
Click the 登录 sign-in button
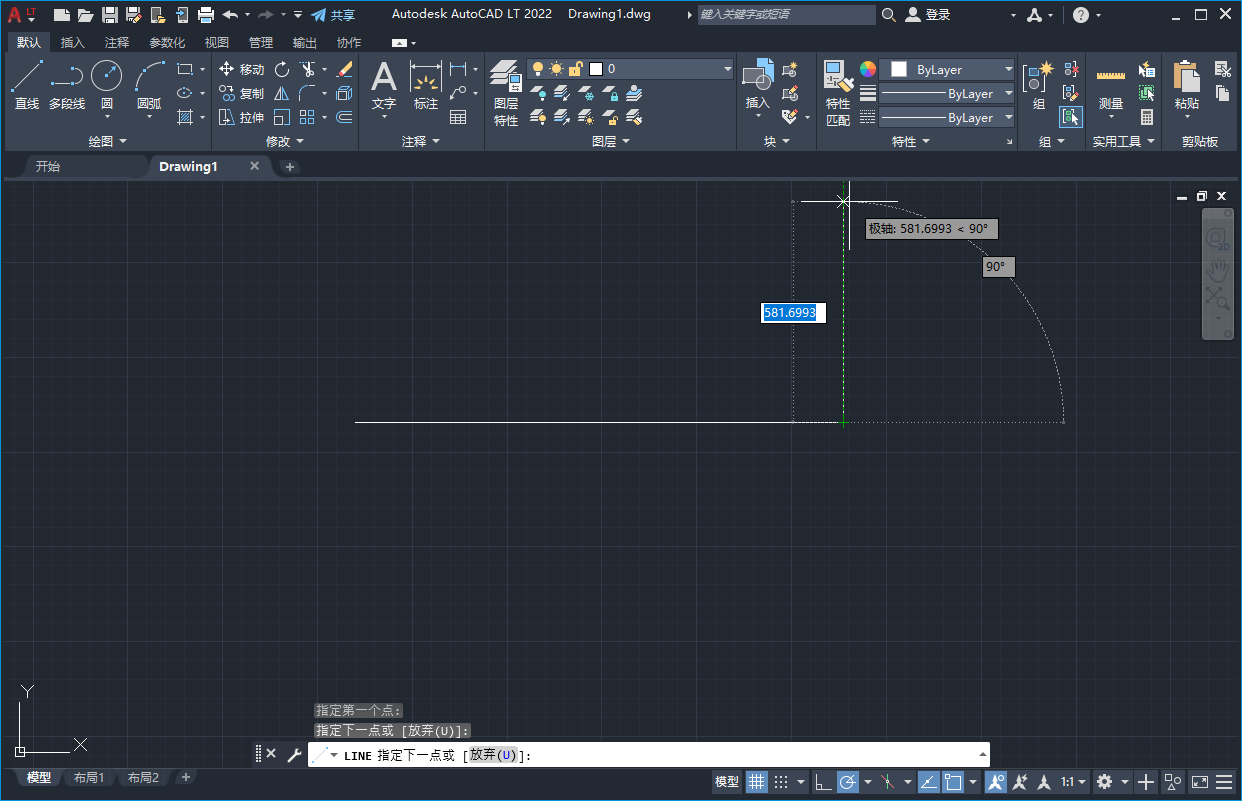point(935,14)
